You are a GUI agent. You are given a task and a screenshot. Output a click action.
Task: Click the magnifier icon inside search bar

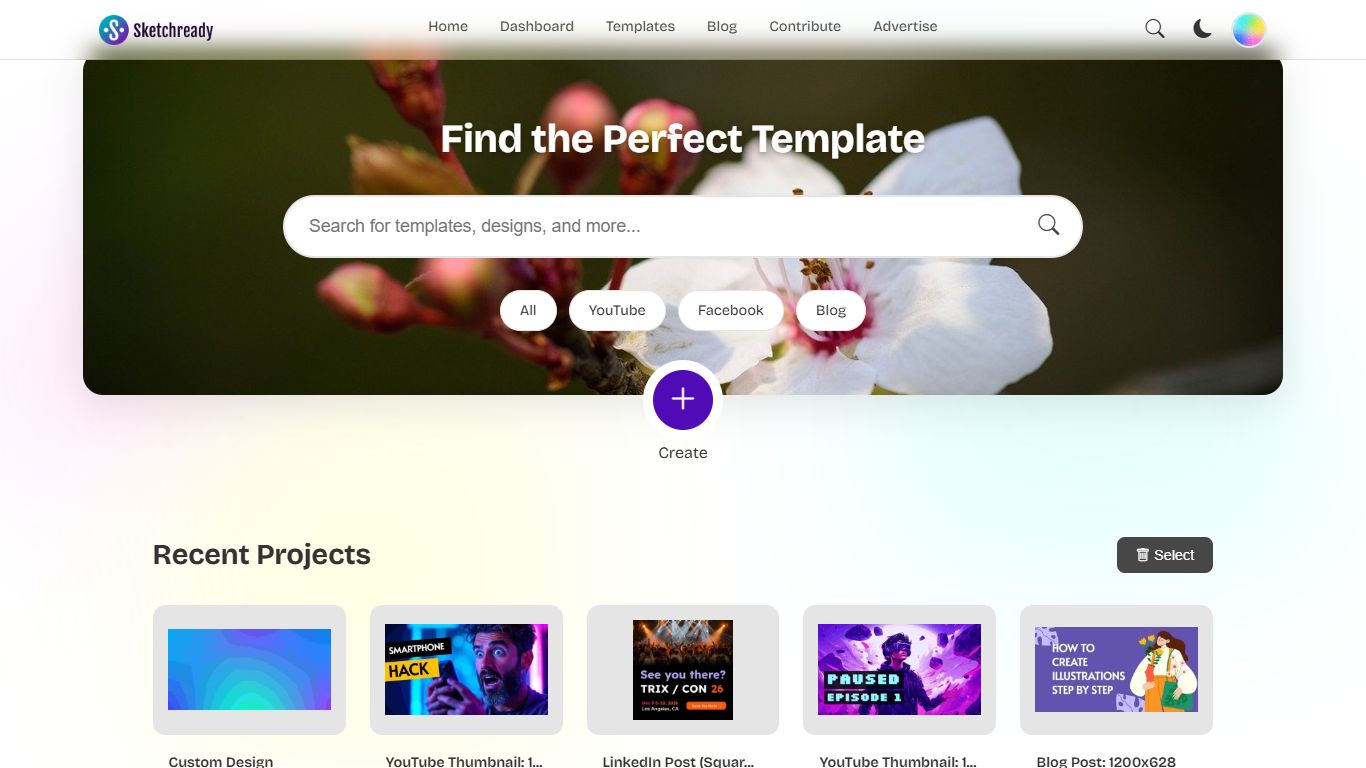(x=1048, y=225)
